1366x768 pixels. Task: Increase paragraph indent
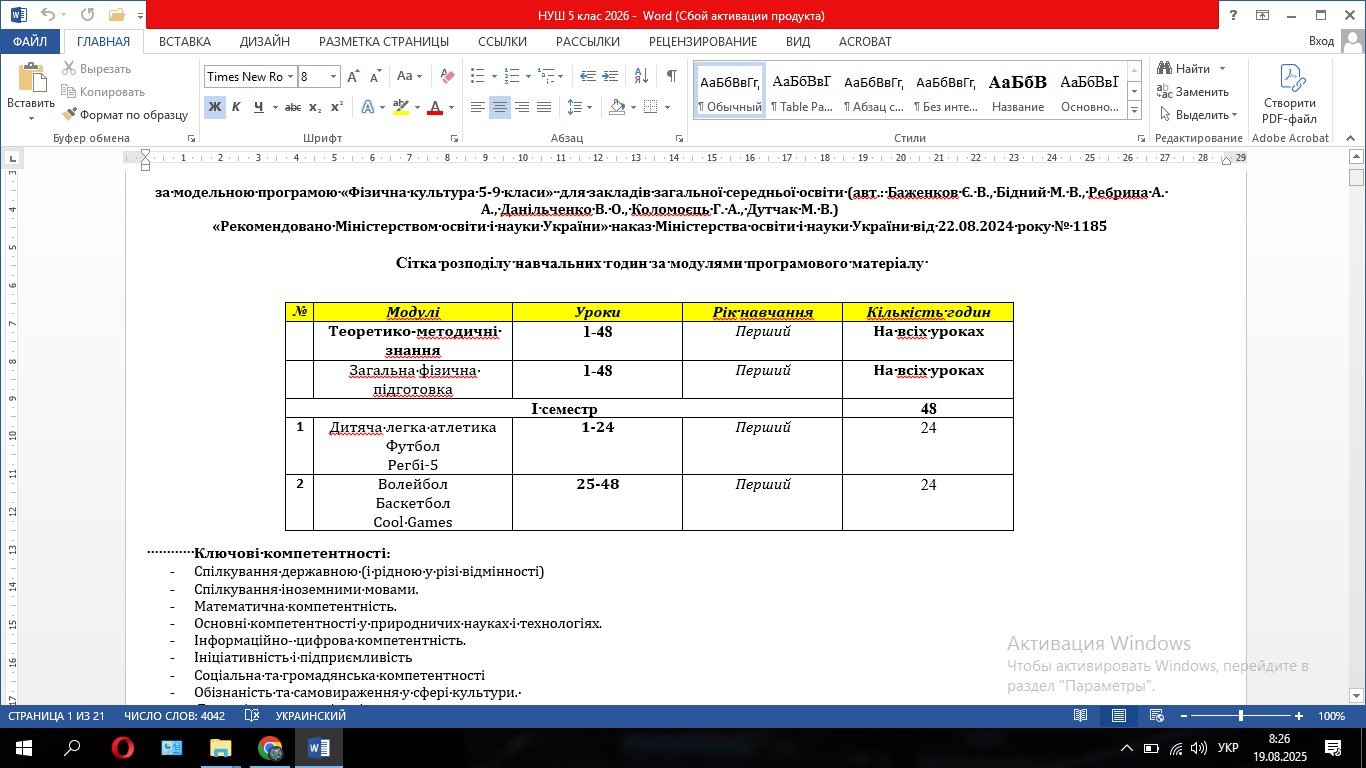coord(610,77)
